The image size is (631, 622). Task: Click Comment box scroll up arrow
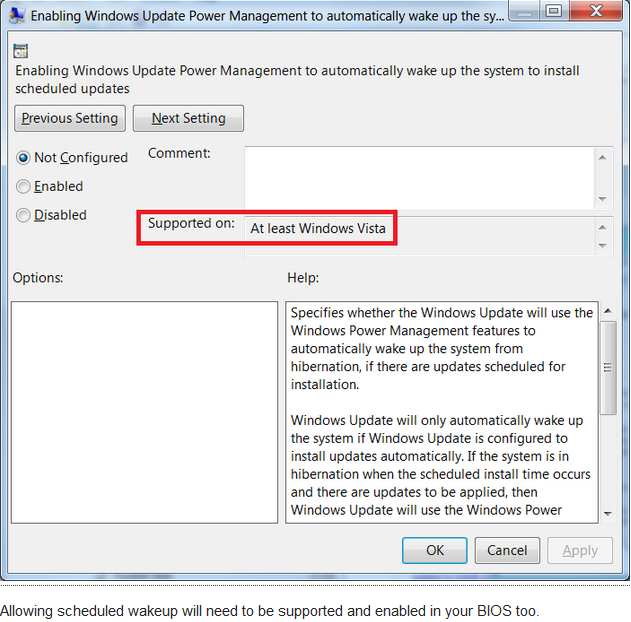pyautogui.click(x=602, y=157)
